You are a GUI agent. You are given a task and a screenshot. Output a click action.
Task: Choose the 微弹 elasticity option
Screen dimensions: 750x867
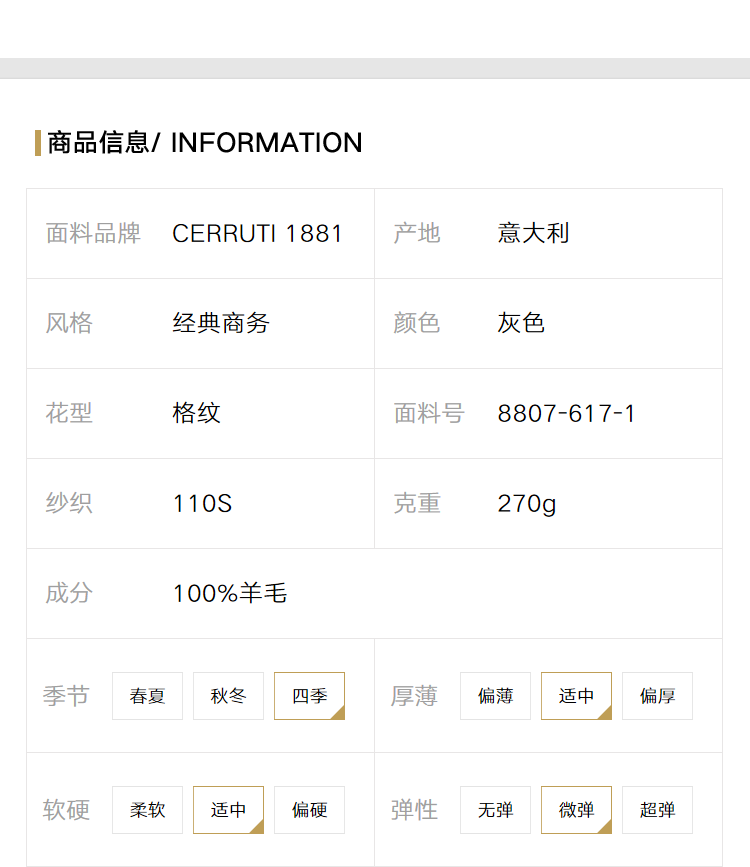click(576, 809)
